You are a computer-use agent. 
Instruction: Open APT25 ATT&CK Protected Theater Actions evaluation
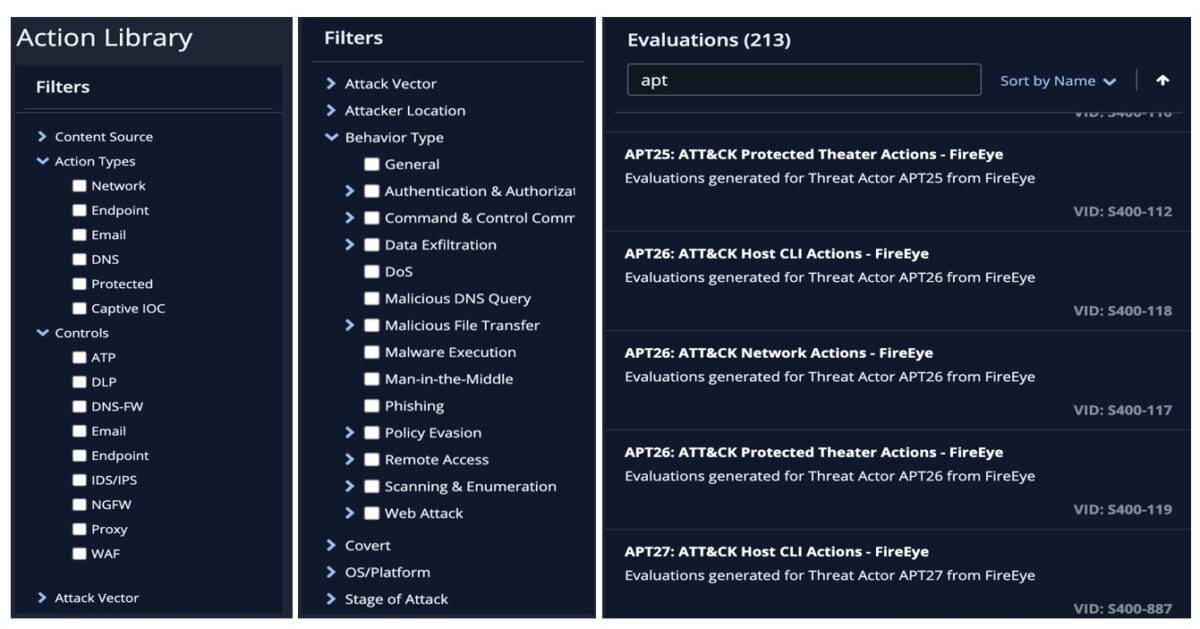pos(813,155)
